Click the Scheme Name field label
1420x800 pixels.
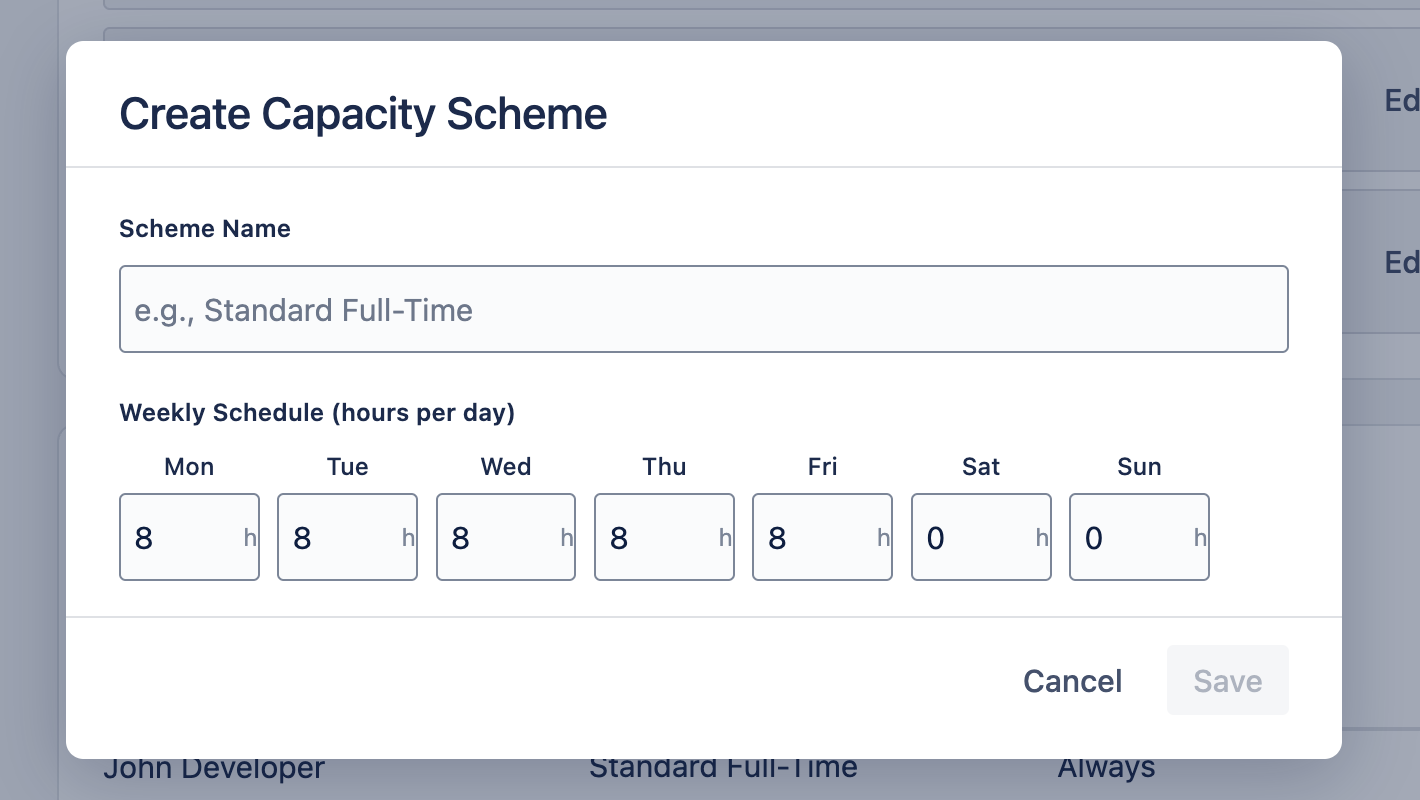click(x=204, y=228)
